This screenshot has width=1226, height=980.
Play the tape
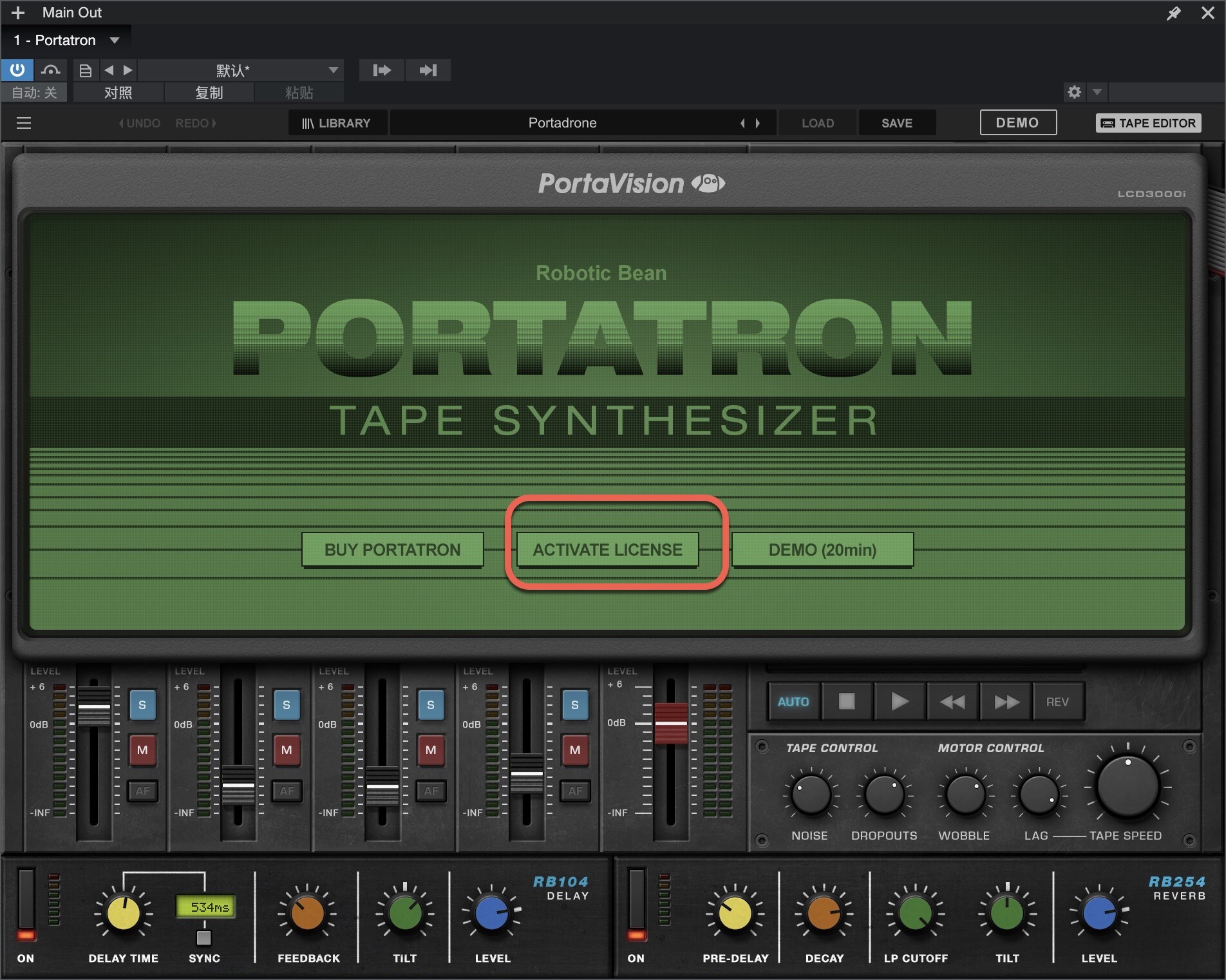click(x=900, y=702)
